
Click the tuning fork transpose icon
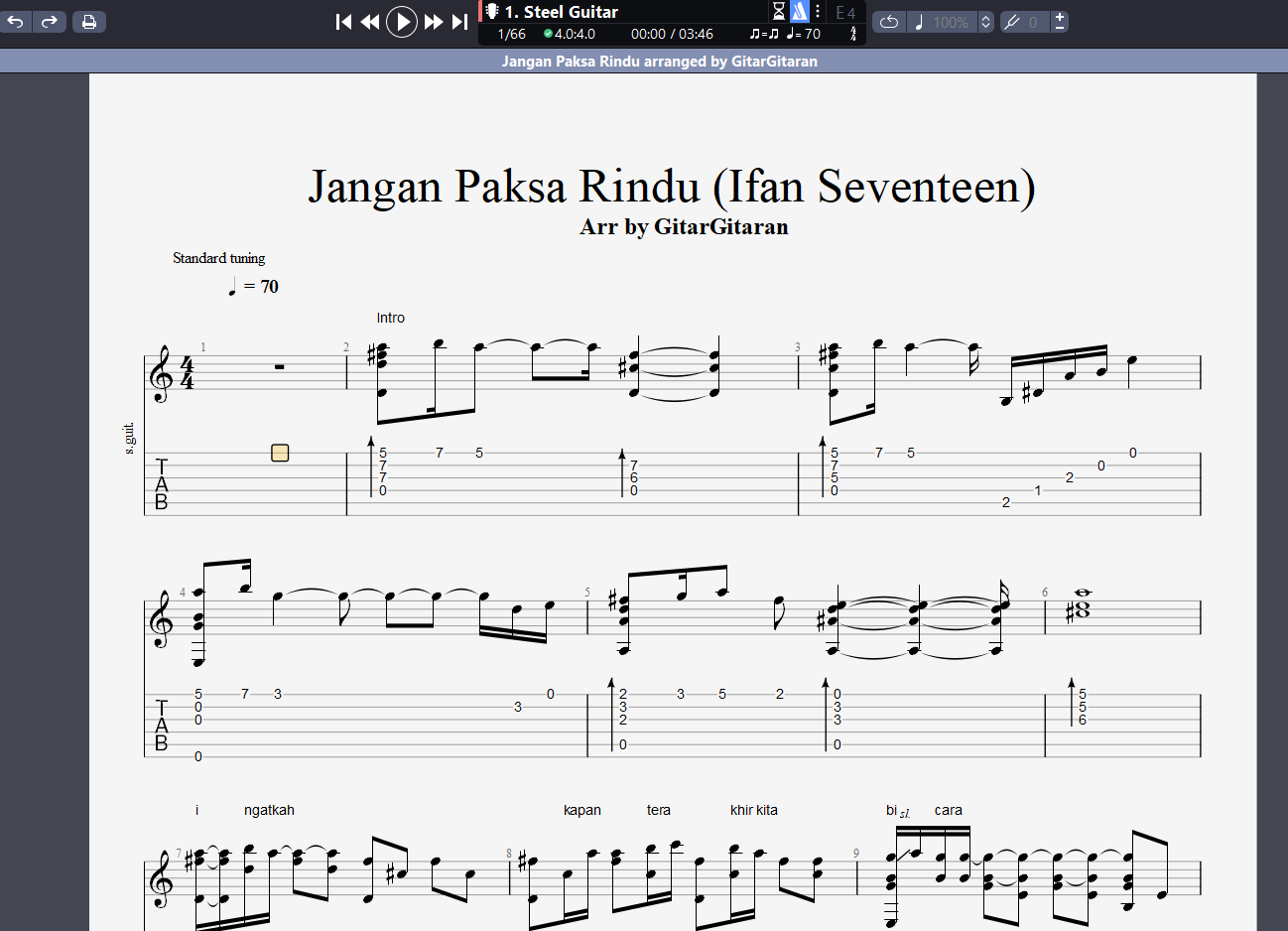pyautogui.click(x=1012, y=22)
